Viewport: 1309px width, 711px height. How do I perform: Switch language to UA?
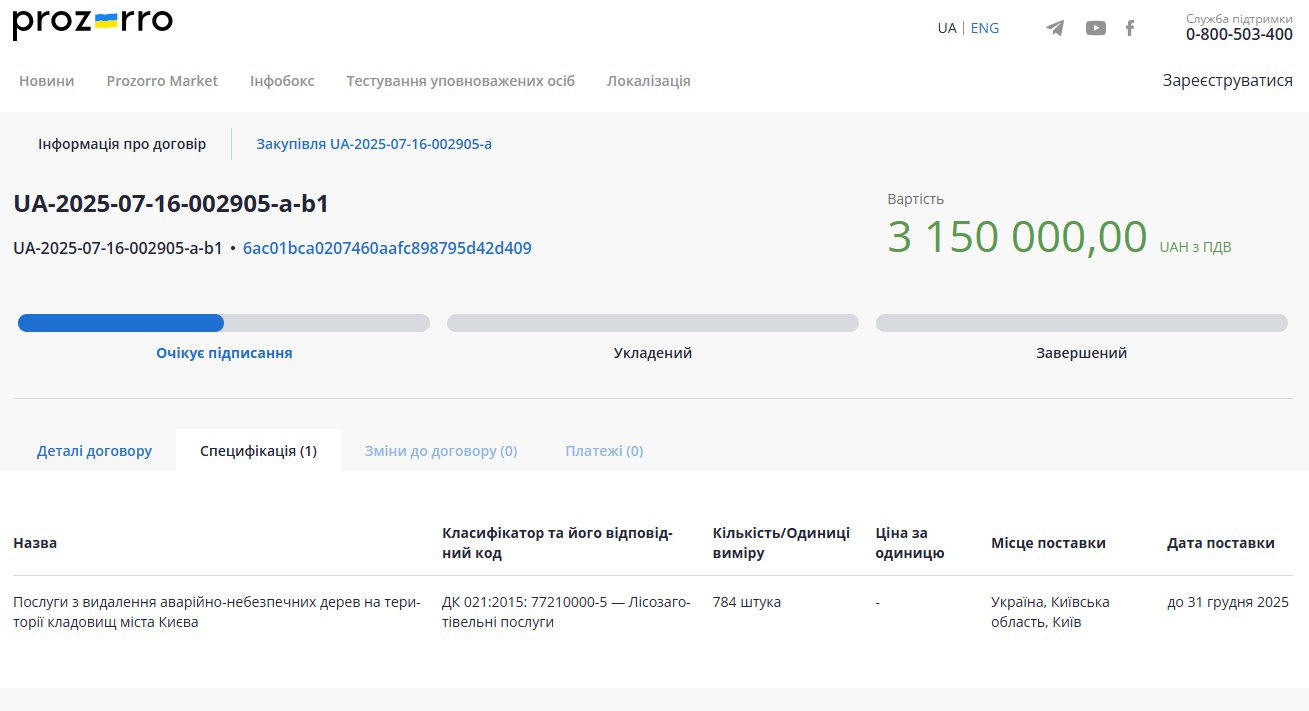coord(946,28)
